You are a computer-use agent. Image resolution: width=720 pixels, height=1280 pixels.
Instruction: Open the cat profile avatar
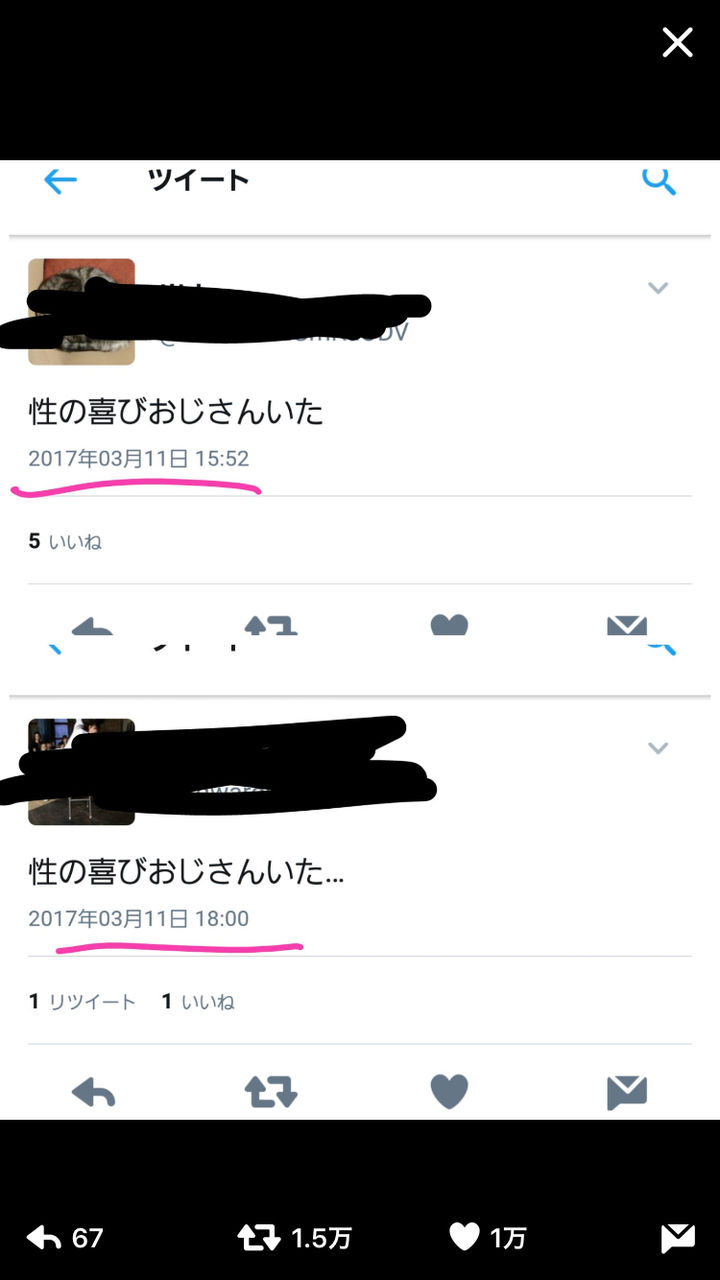point(81,311)
